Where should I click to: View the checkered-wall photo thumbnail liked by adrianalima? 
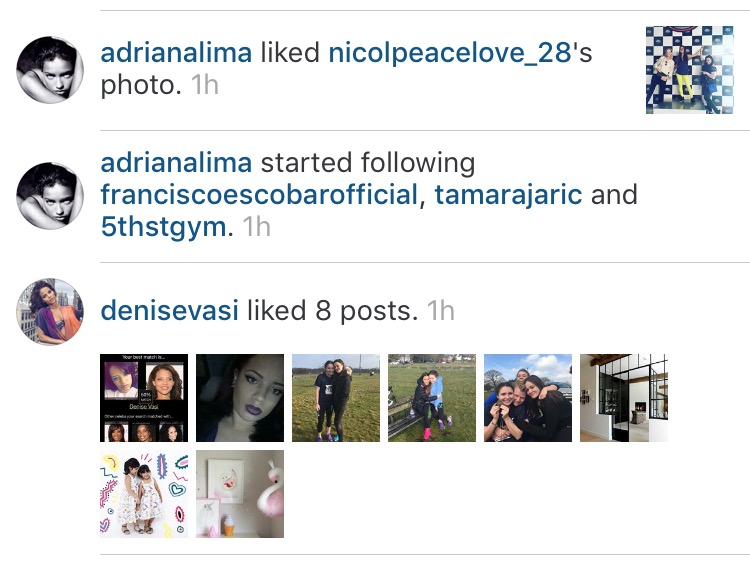click(689, 70)
